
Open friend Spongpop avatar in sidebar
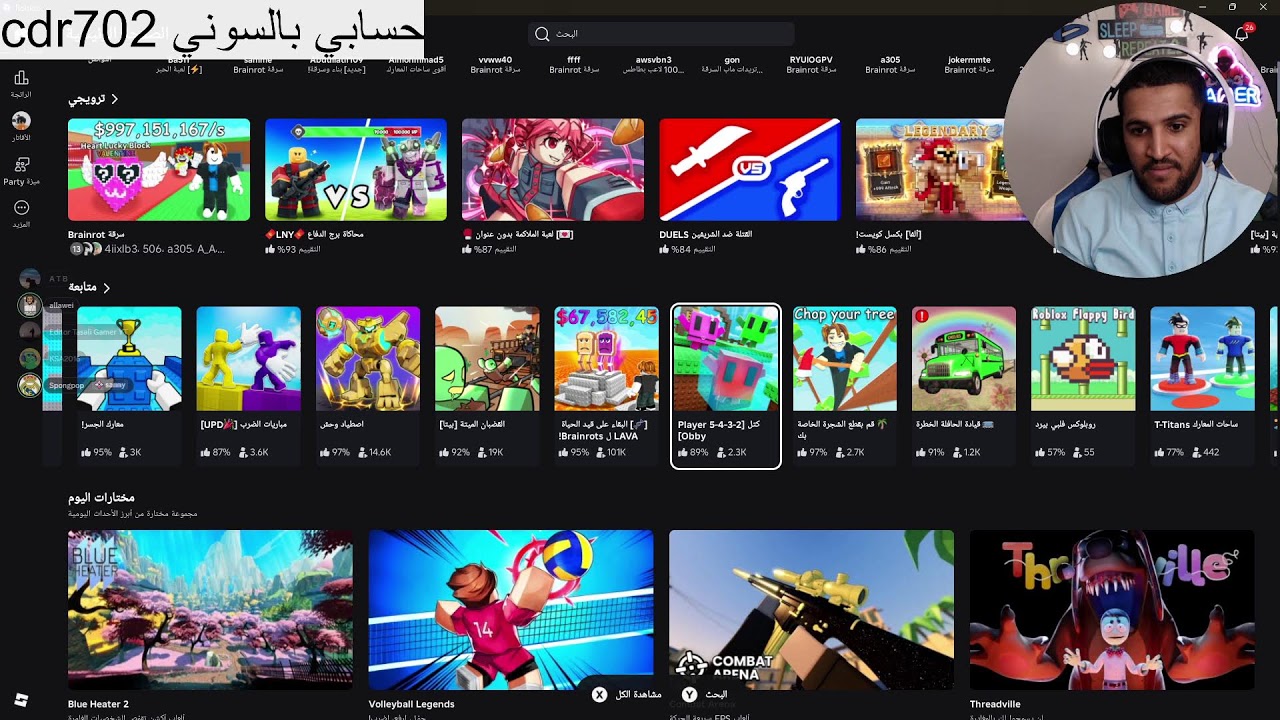[30, 385]
